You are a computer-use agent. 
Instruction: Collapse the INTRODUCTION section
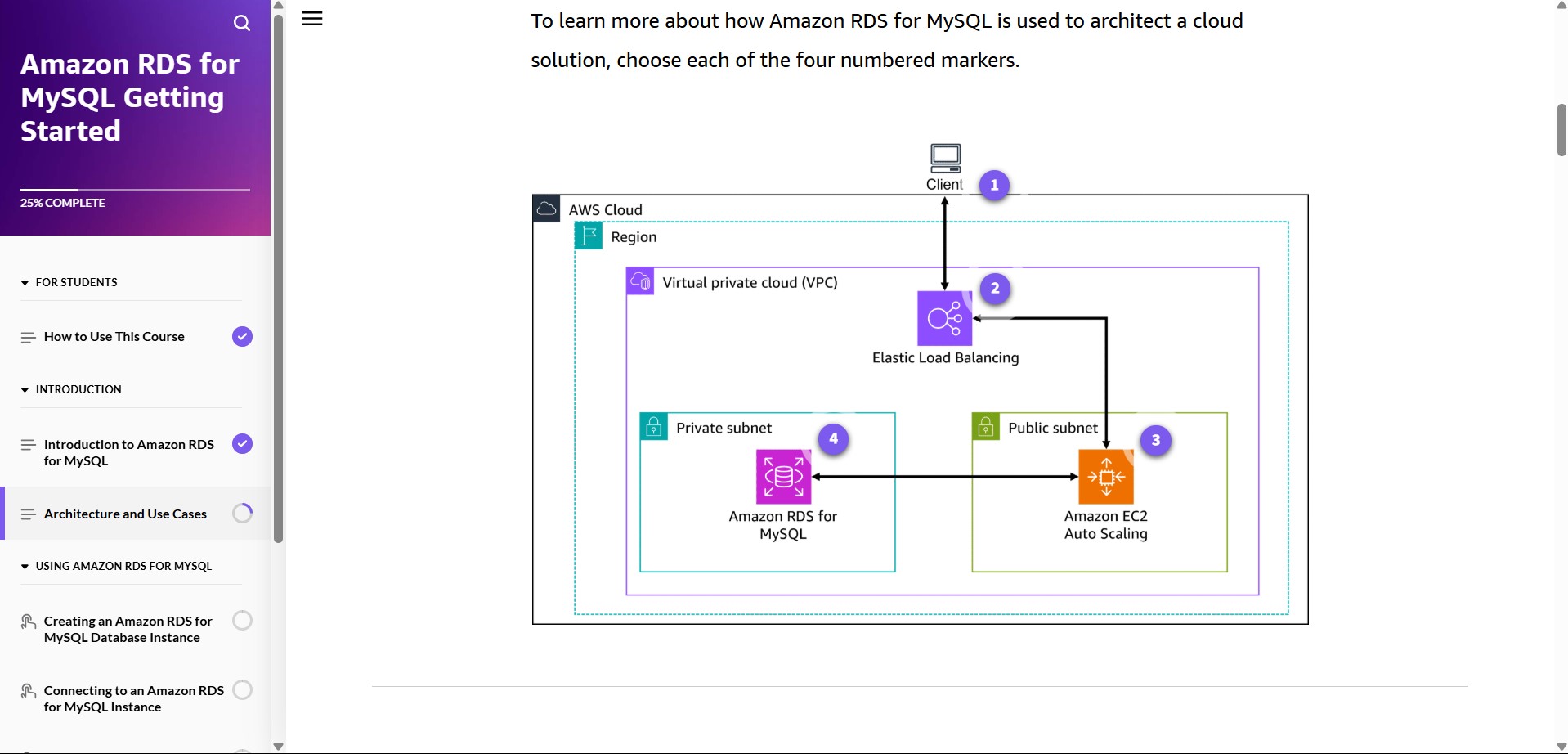coord(78,389)
